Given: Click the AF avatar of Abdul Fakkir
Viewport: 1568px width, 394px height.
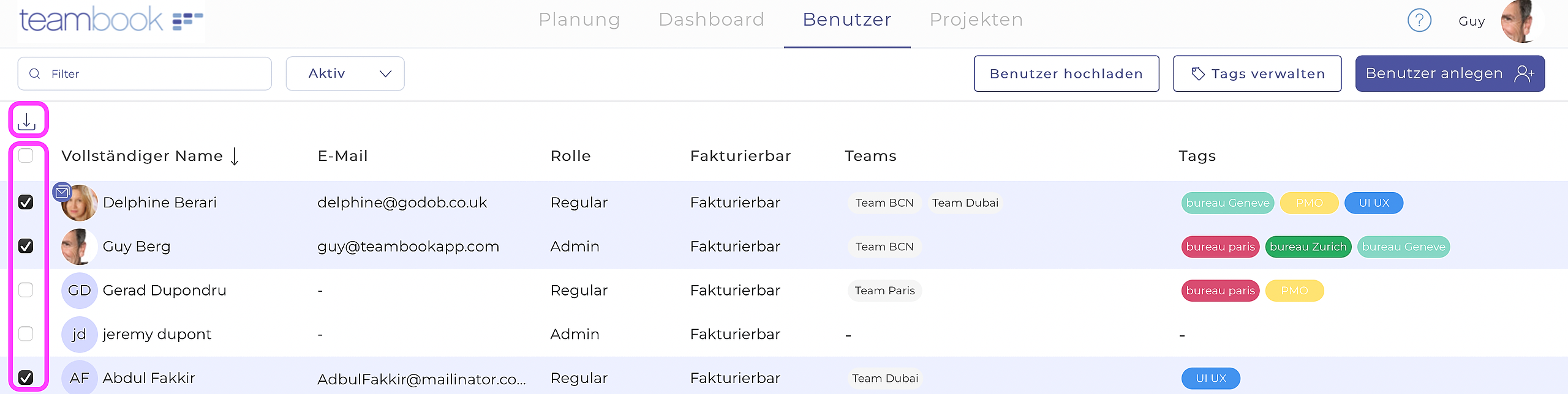Looking at the screenshot, I should [79, 378].
